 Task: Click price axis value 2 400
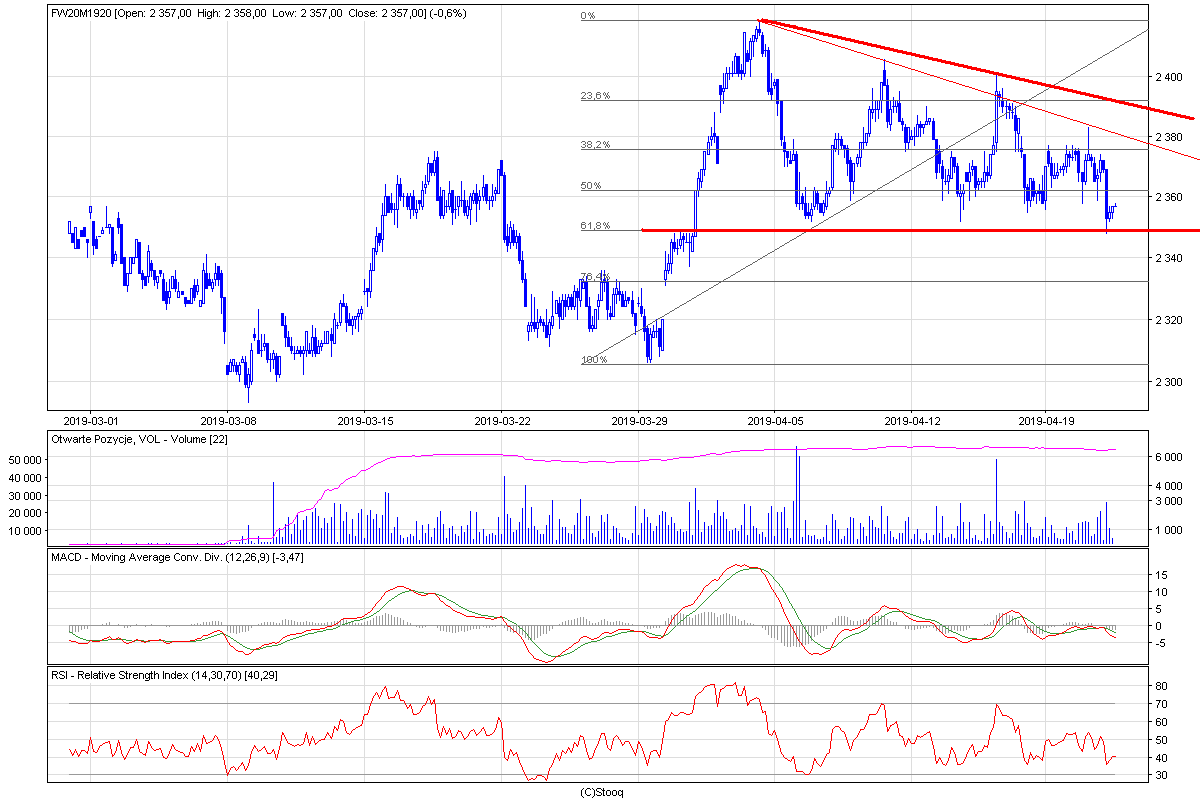(1170, 76)
